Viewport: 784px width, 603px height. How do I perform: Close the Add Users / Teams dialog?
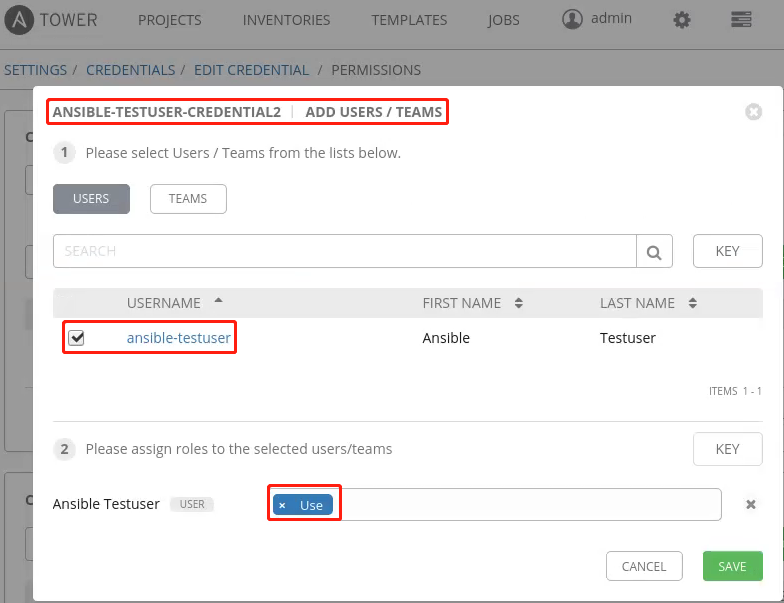pos(754,112)
